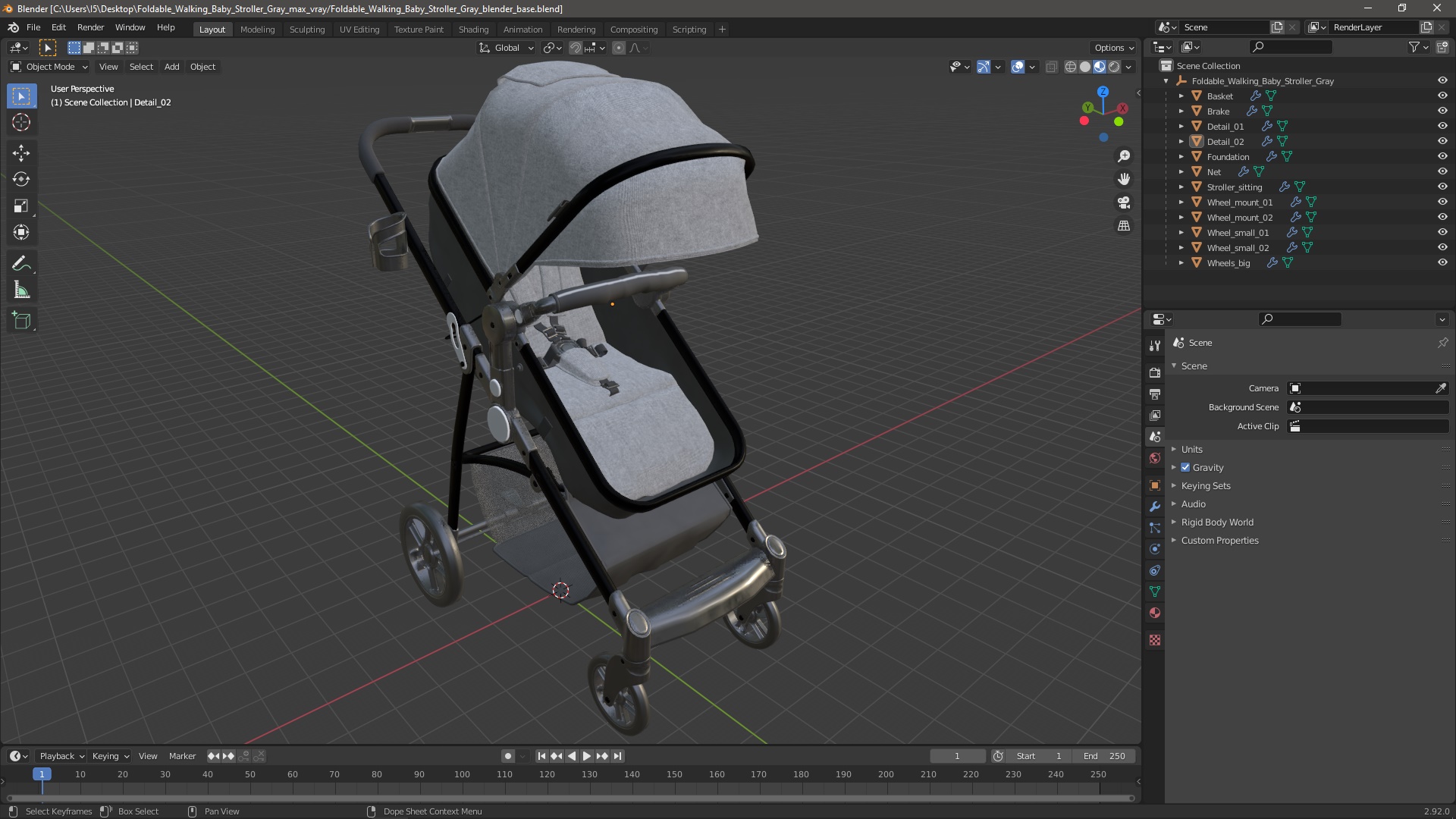
Task: Open Material properties tab icon
Action: click(1155, 613)
